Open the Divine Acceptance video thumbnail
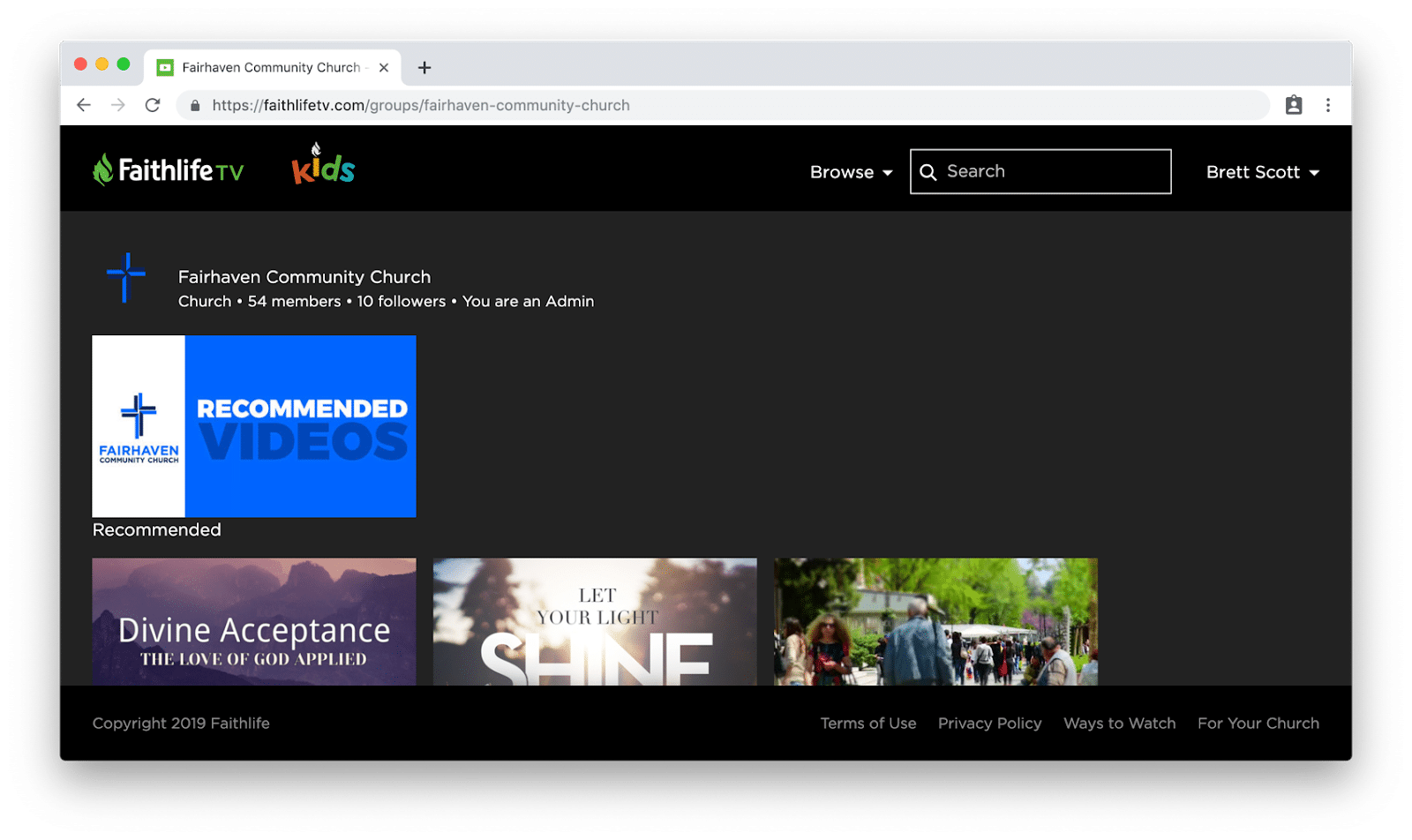This screenshot has width=1412, height=840. point(254,621)
